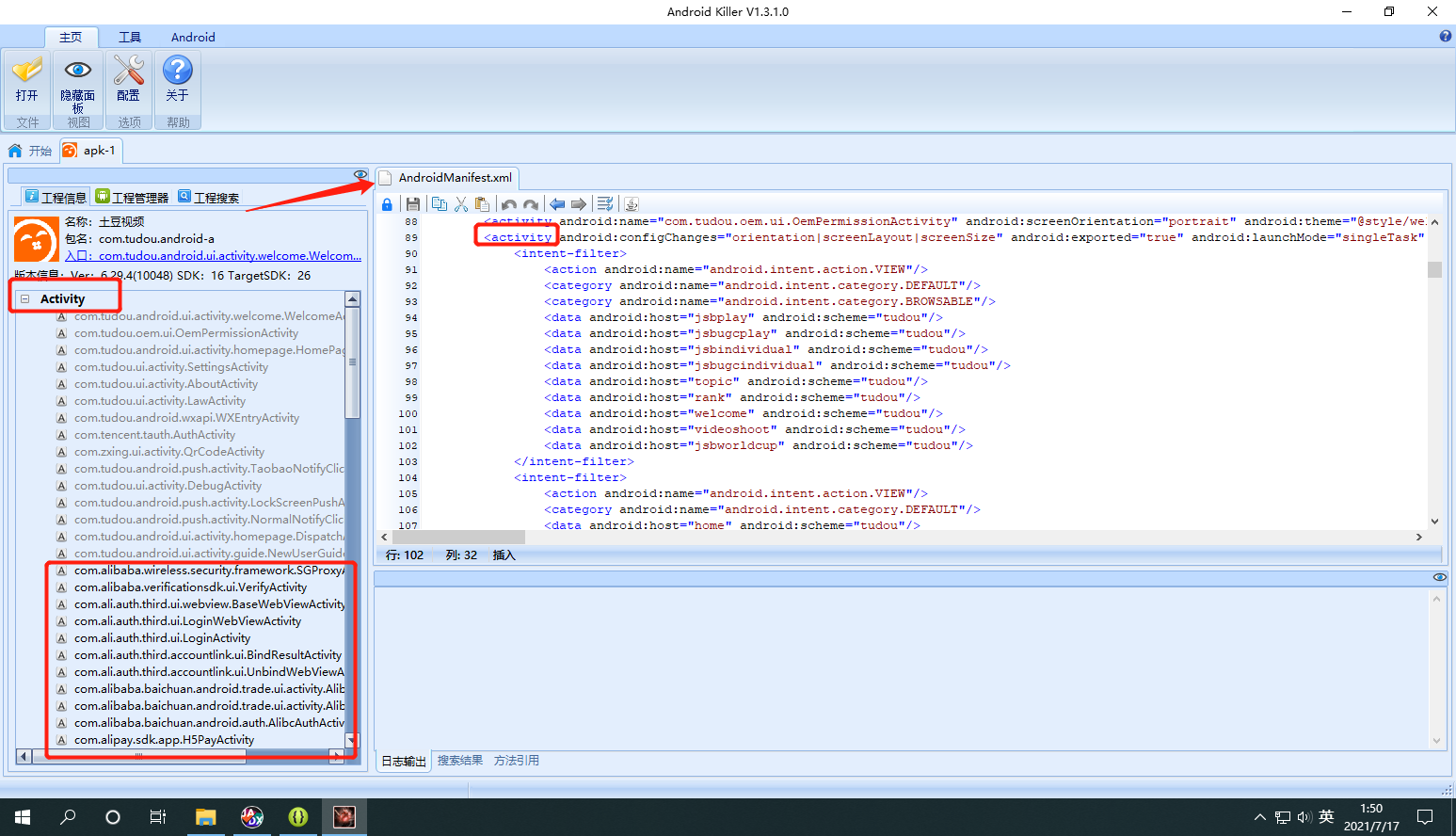
Task: Select com.ali.auth.third.accountlink.ui.BindResultActivity item
Action: [208, 655]
